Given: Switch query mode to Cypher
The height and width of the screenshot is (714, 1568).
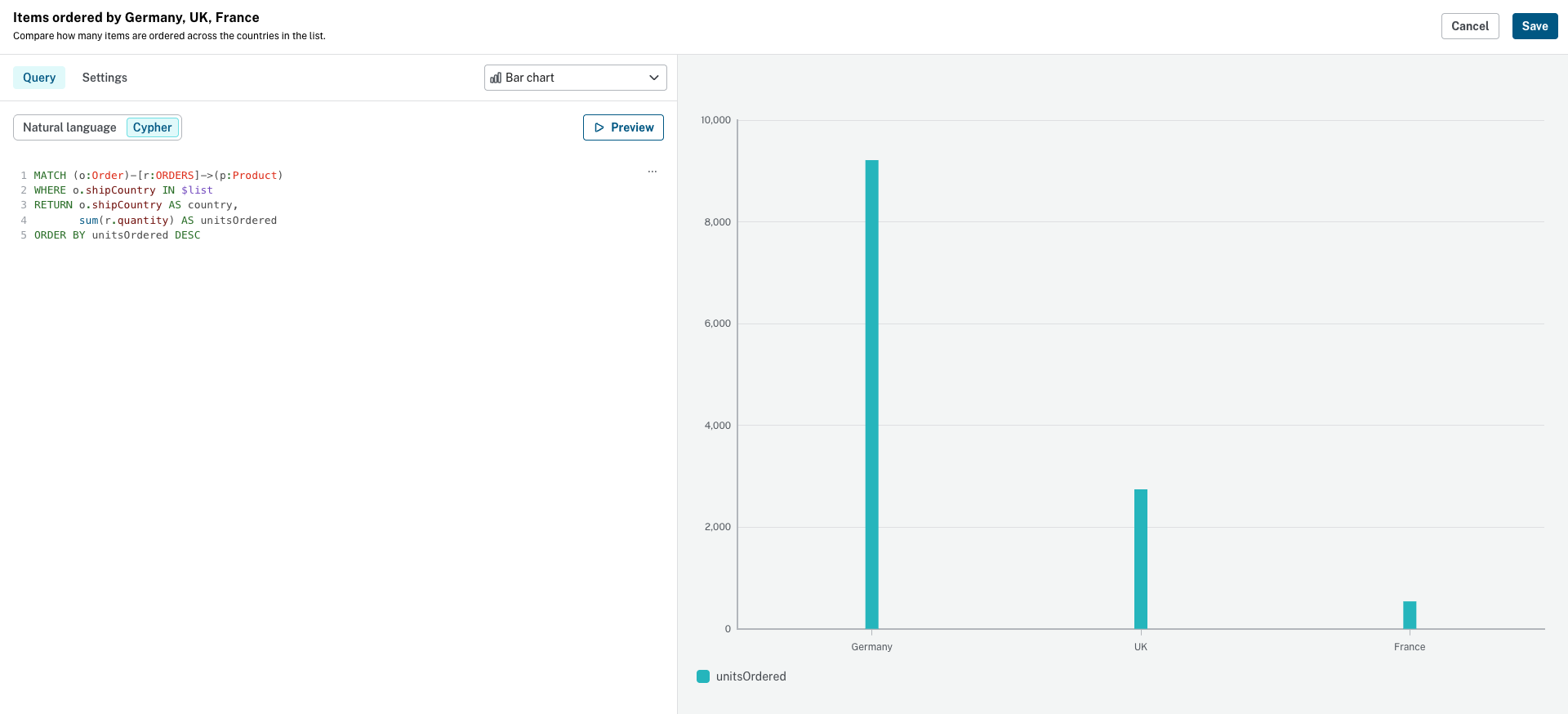Looking at the screenshot, I should [152, 127].
